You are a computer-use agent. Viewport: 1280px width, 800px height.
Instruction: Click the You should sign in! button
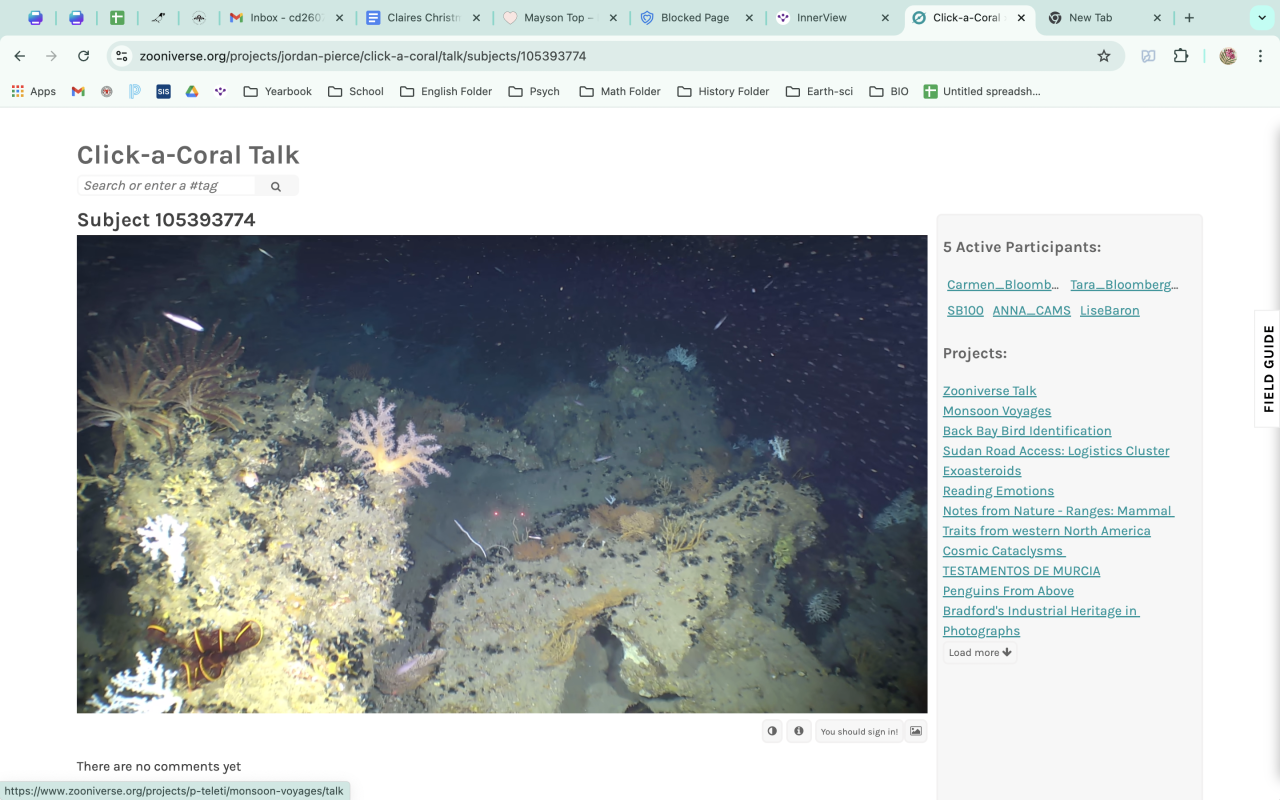pos(859,731)
